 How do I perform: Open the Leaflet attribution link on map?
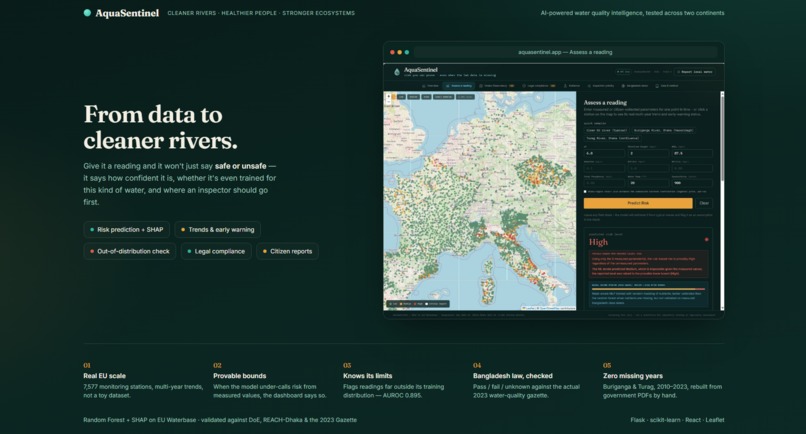tap(528, 308)
